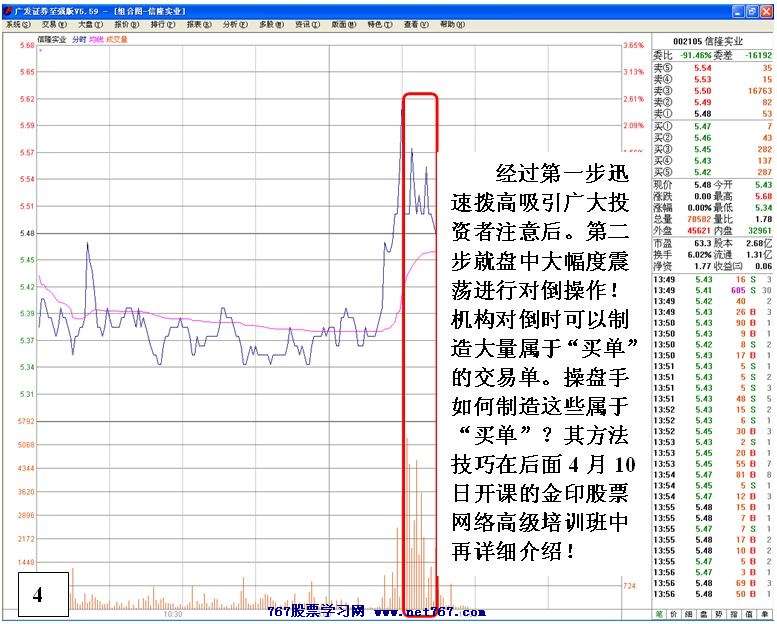Click the 13:56 trade row with volume 69
This screenshot has height=624, width=777.
(712, 583)
